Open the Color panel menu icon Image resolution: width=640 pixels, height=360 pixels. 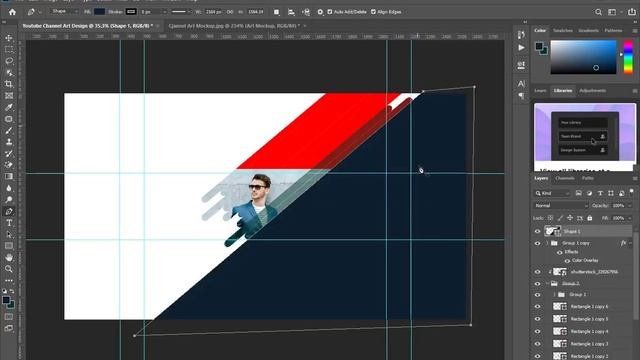pyautogui.click(x=635, y=31)
